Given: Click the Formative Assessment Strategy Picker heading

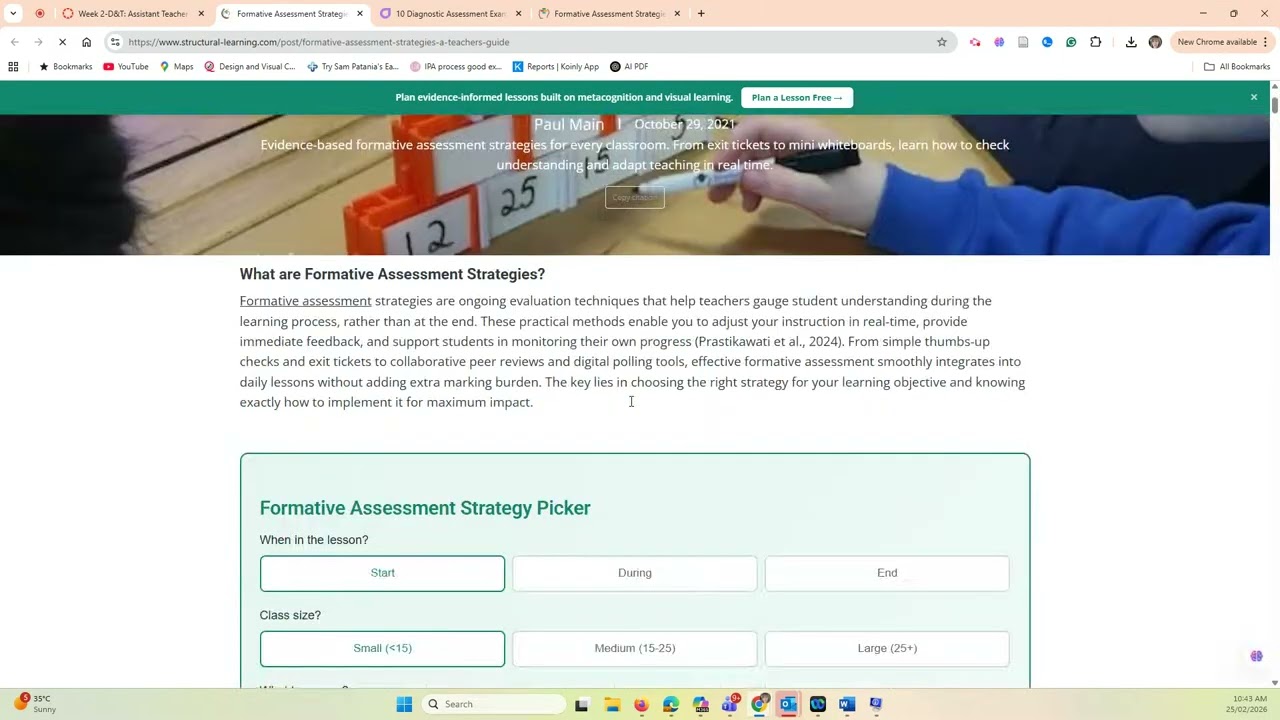Looking at the screenshot, I should [425, 508].
